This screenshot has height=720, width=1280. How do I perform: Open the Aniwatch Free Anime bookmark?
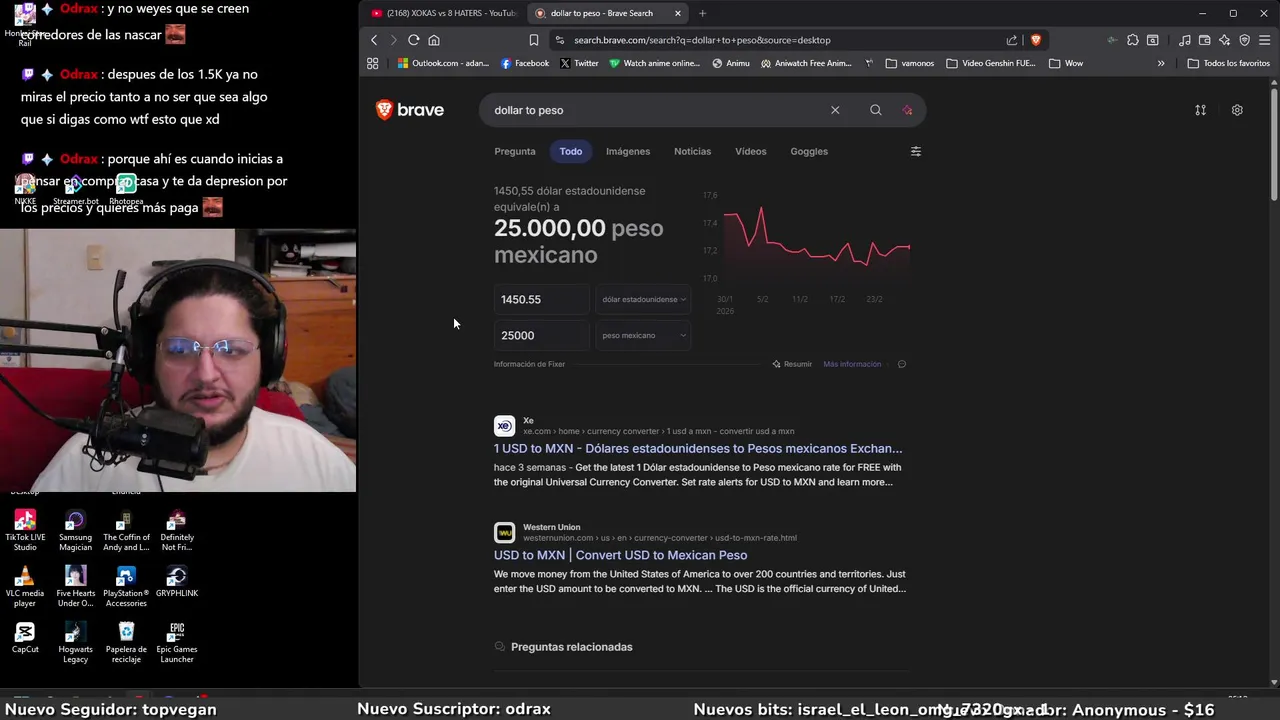pos(806,63)
